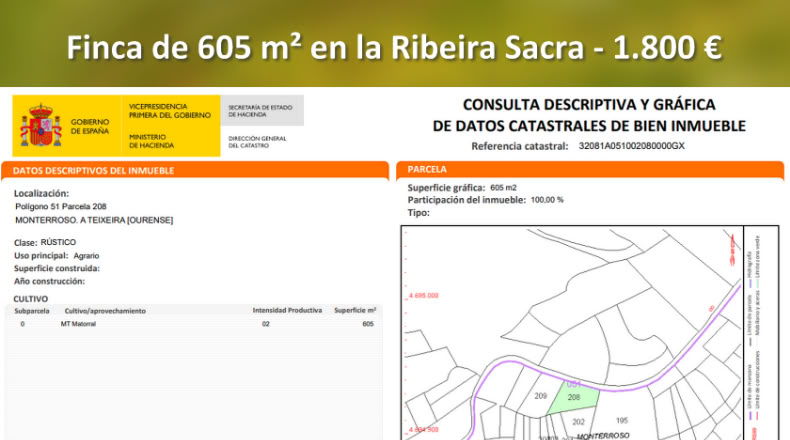This screenshot has width=790, height=440.
Task: Click the 'Superficie gráfica:' label
Action: click(x=446, y=188)
